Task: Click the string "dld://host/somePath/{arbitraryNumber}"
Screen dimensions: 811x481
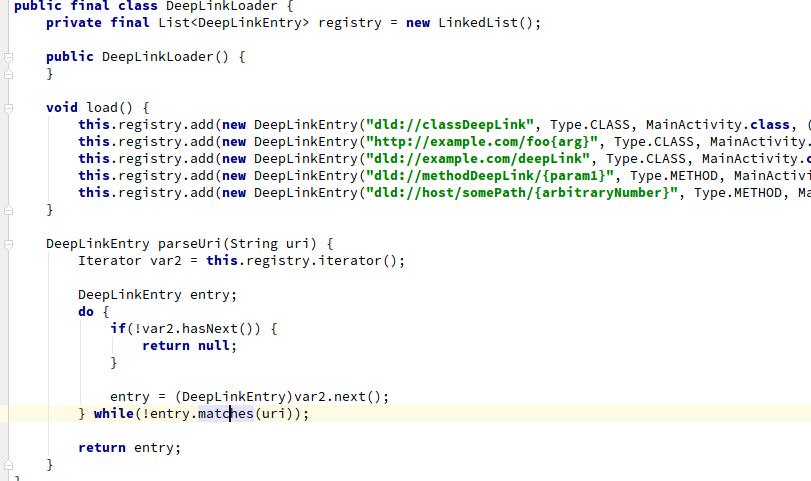Action: [522, 193]
